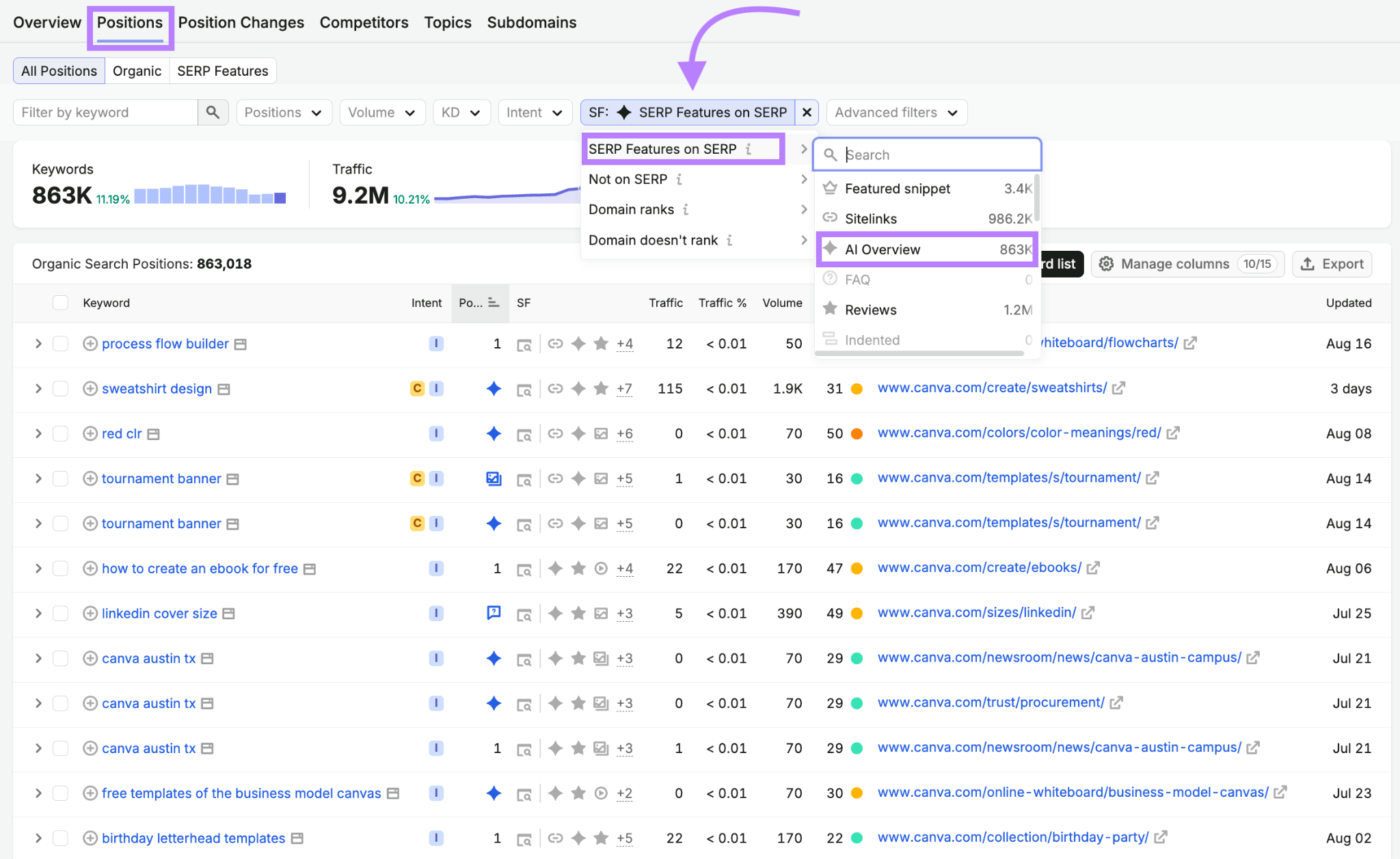Open the 'sweatshirt design' keyword link
This screenshot has height=859, width=1400.
(x=157, y=389)
